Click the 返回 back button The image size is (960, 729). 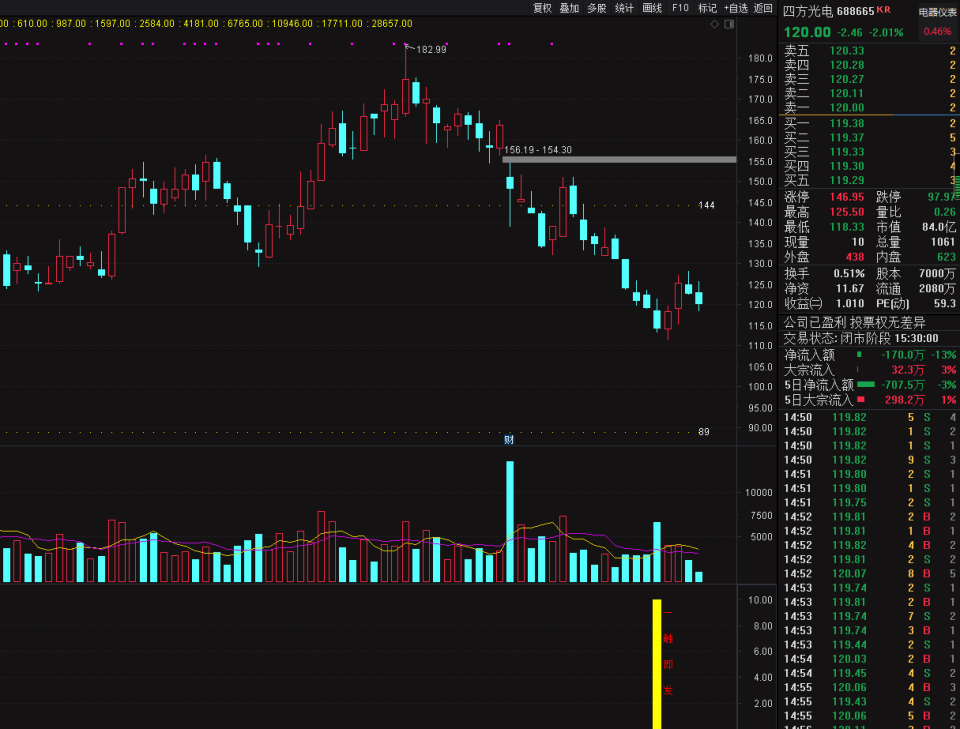(x=762, y=8)
